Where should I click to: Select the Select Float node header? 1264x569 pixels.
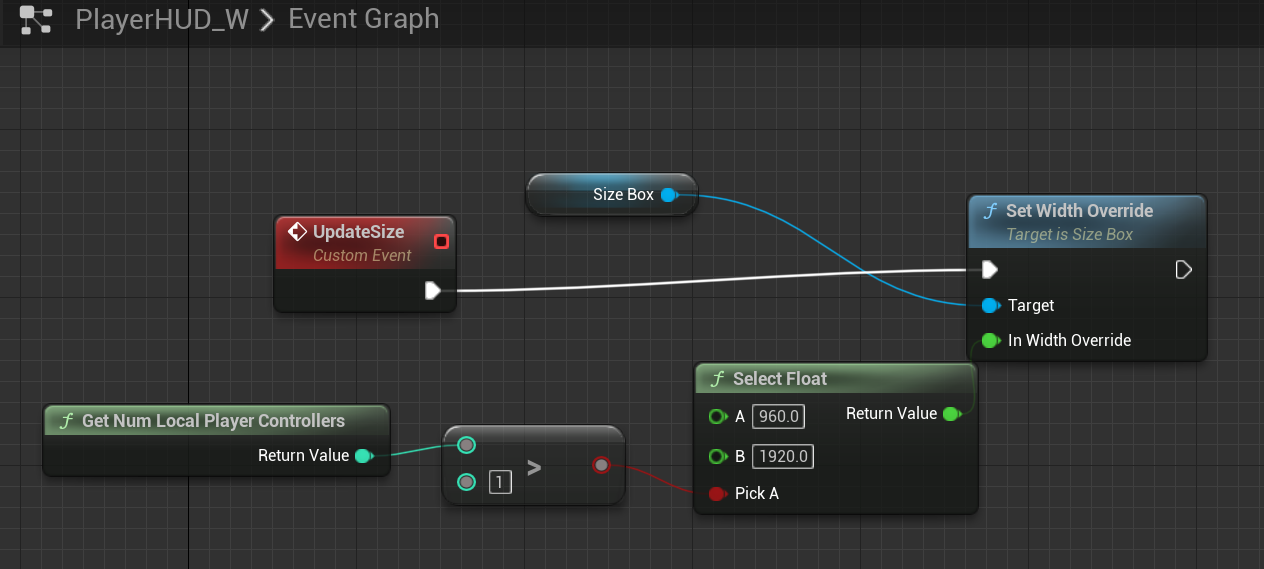click(835, 379)
